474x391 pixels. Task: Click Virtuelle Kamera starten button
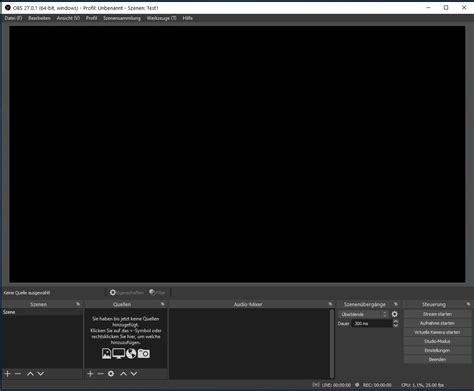coord(437,332)
